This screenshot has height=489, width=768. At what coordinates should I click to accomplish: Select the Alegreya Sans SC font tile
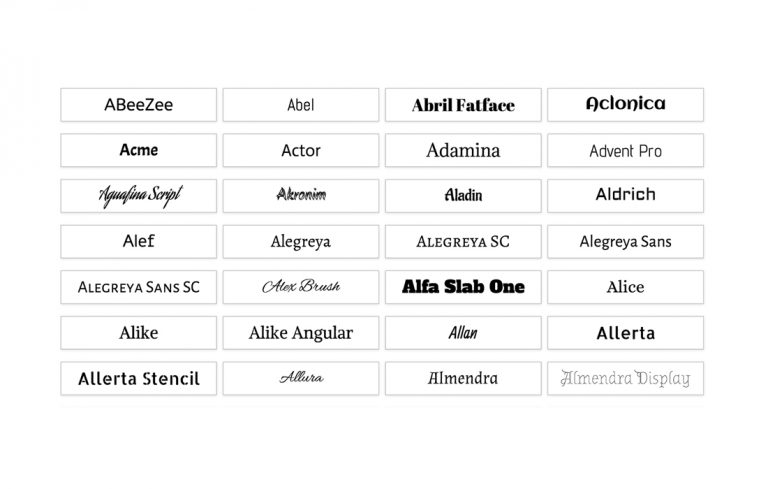[x=139, y=287]
